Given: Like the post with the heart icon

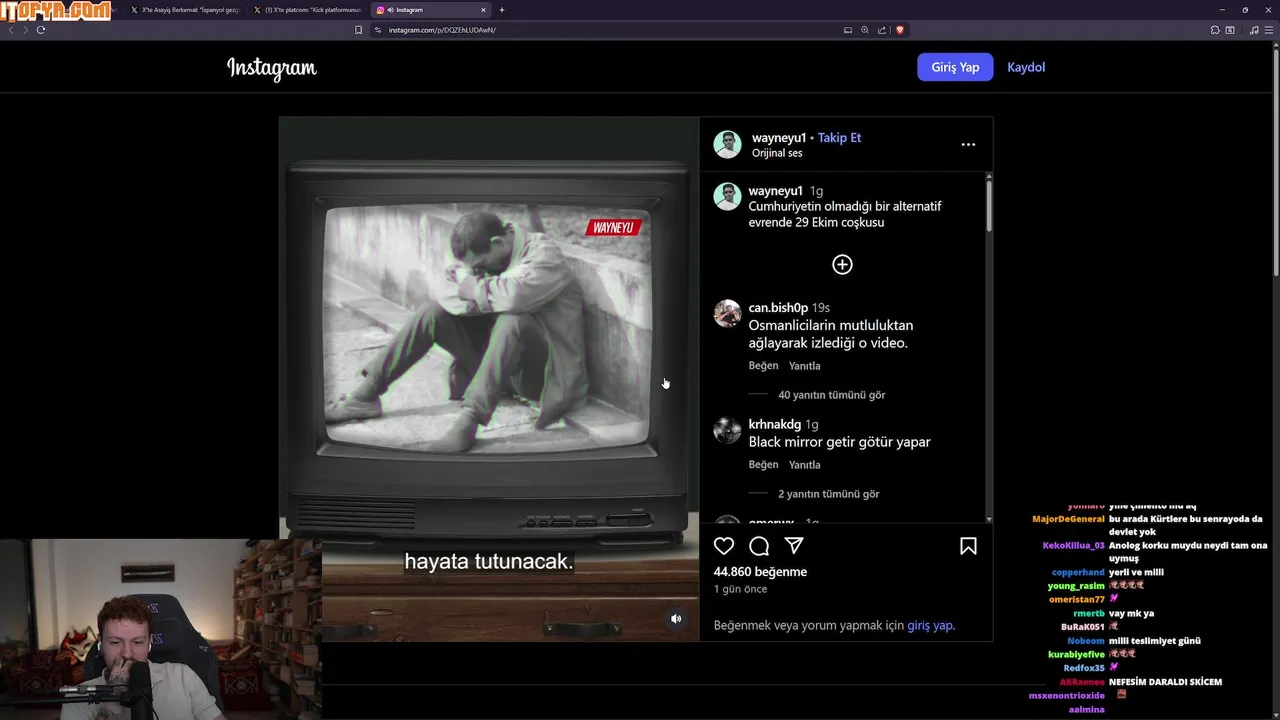Looking at the screenshot, I should click(724, 546).
